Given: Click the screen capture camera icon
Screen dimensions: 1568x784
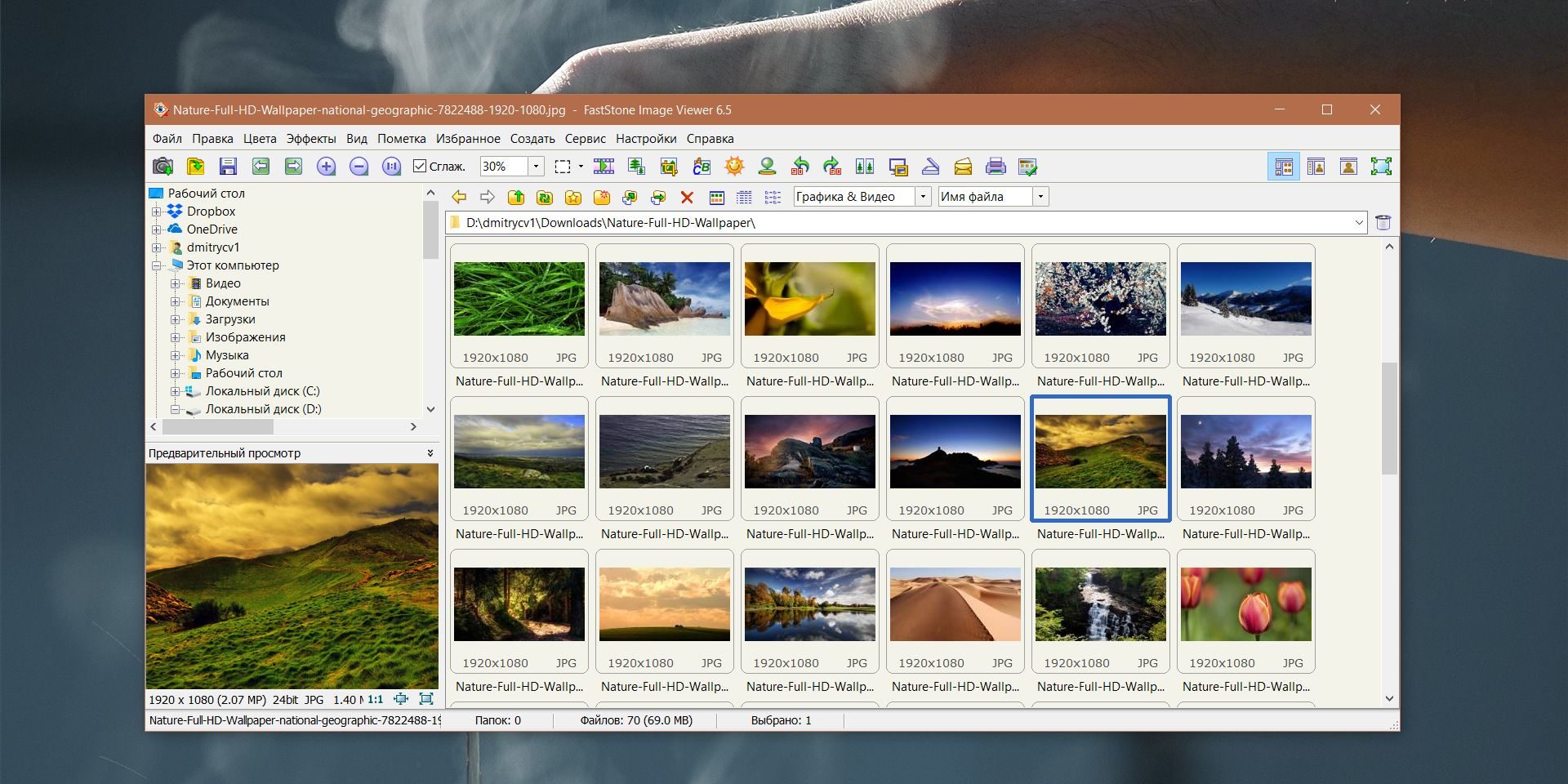Looking at the screenshot, I should [163, 167].
